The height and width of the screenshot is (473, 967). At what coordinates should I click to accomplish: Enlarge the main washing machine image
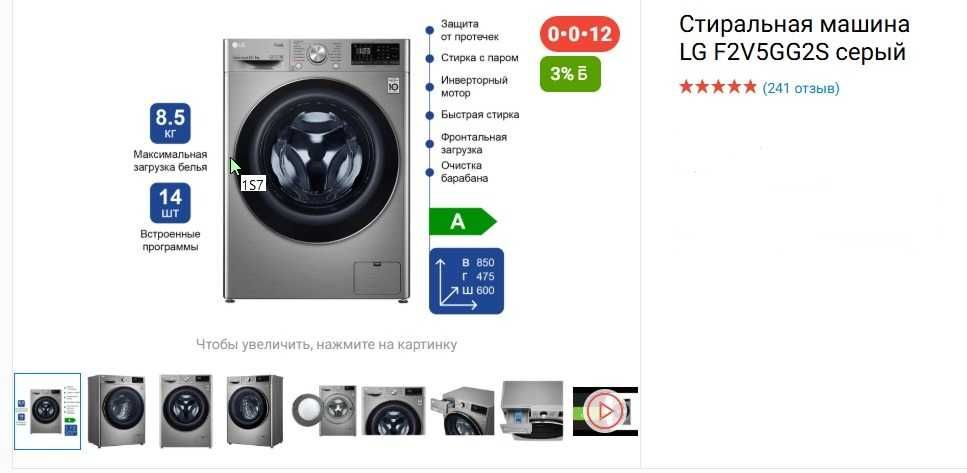pos(316,170)
